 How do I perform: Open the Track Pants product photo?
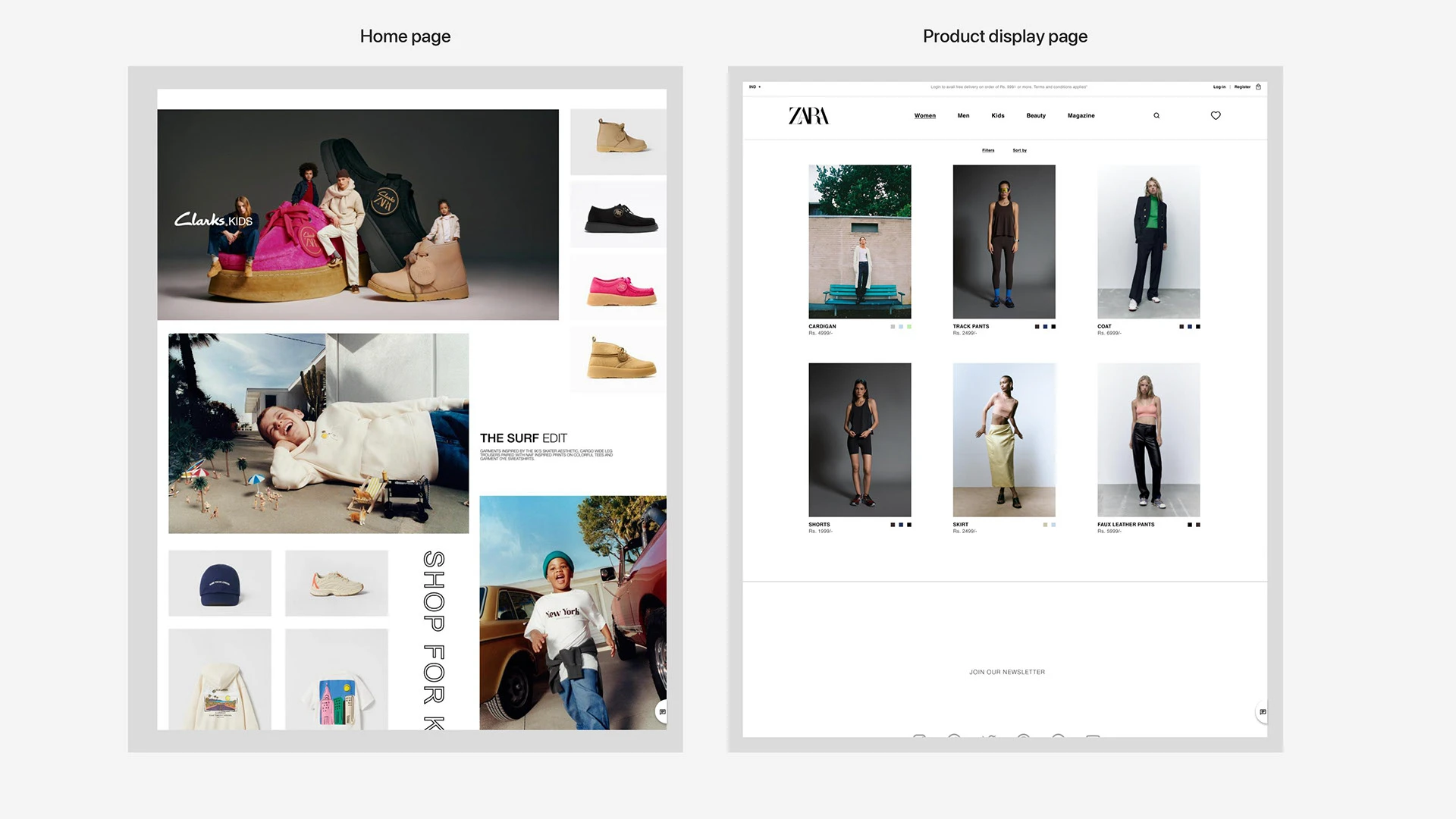(x=1004, y=242)
